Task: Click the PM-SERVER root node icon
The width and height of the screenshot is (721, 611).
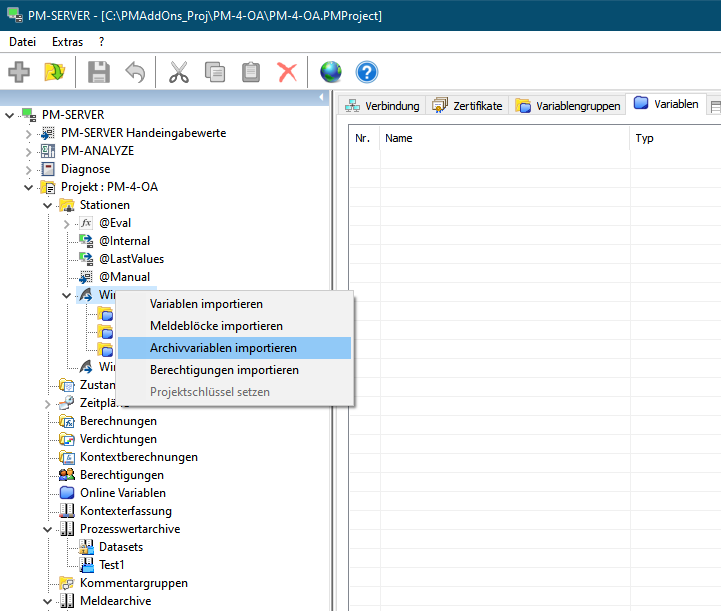Action: (29, 115)
